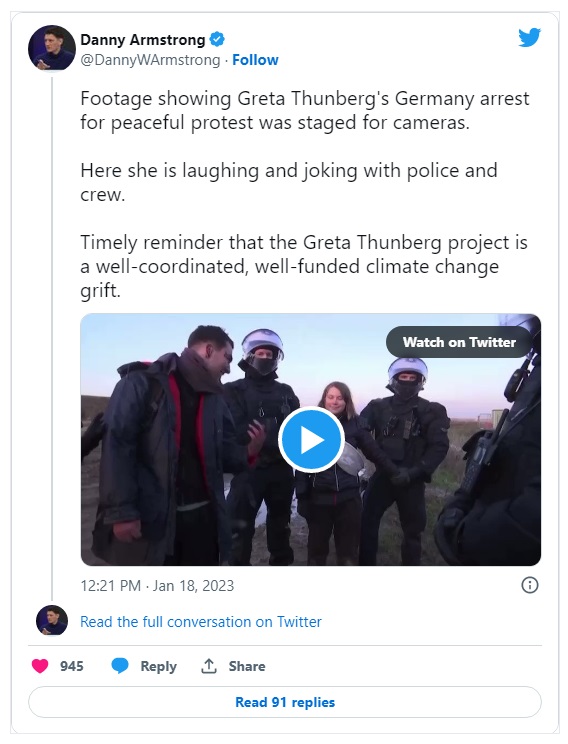Like the tweet with heart icon
568x744 pixels.
40,666
